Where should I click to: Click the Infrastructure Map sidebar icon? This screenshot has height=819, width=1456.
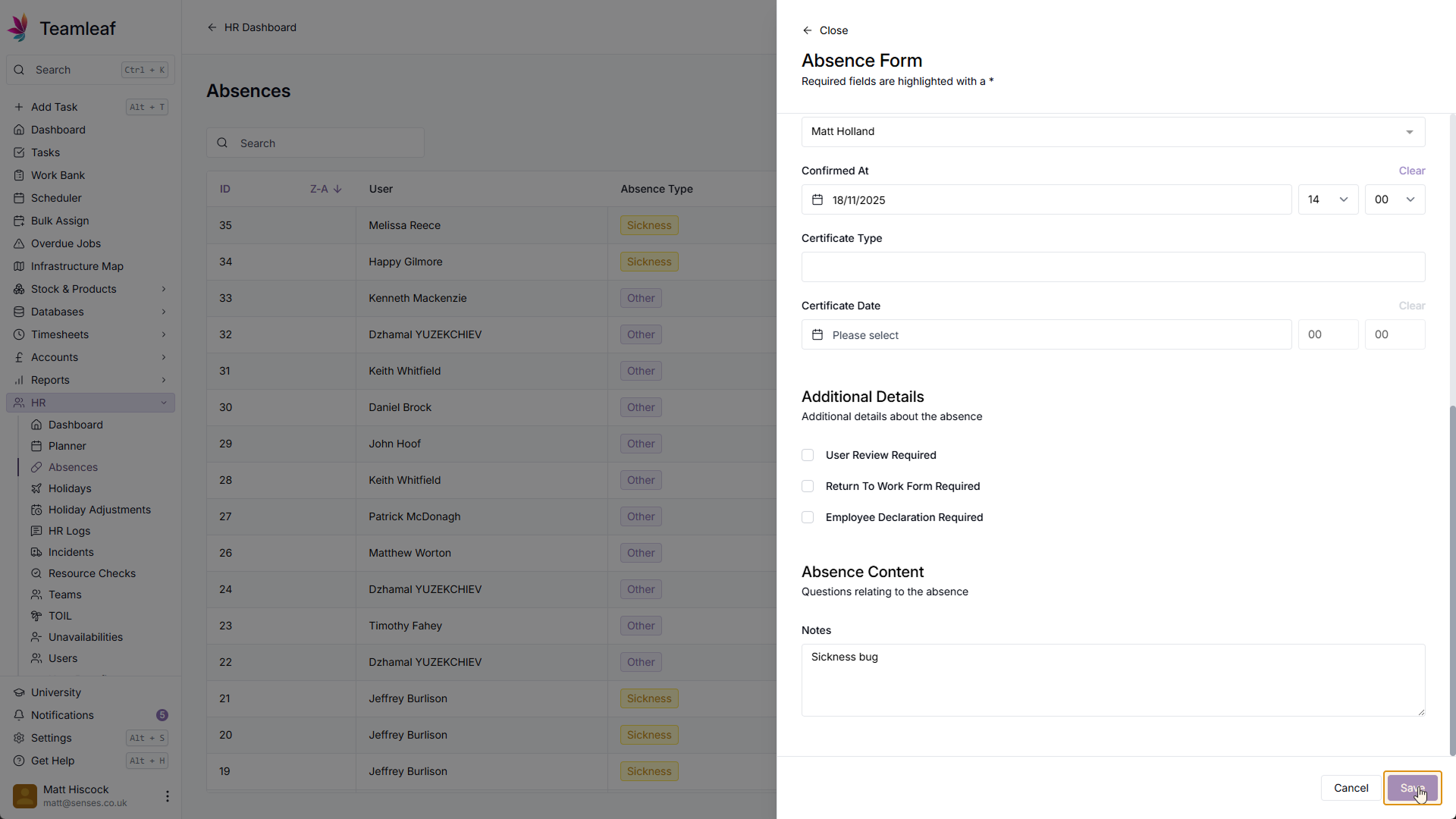[x=19, y=266]
